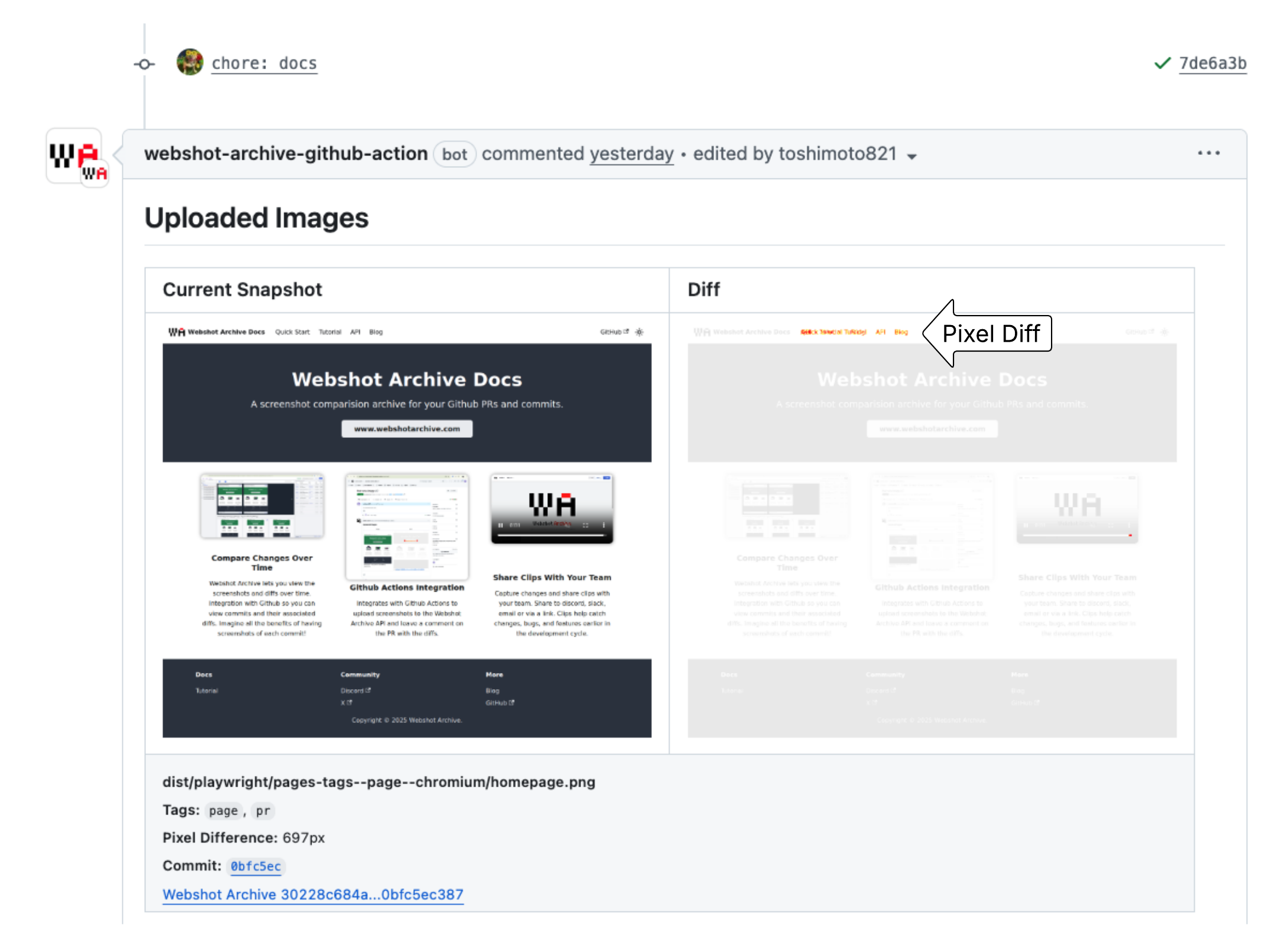Viewport: 1288px width, 948px height.
Task: Pause the Share Clips video player
Action: coord(501,525)
